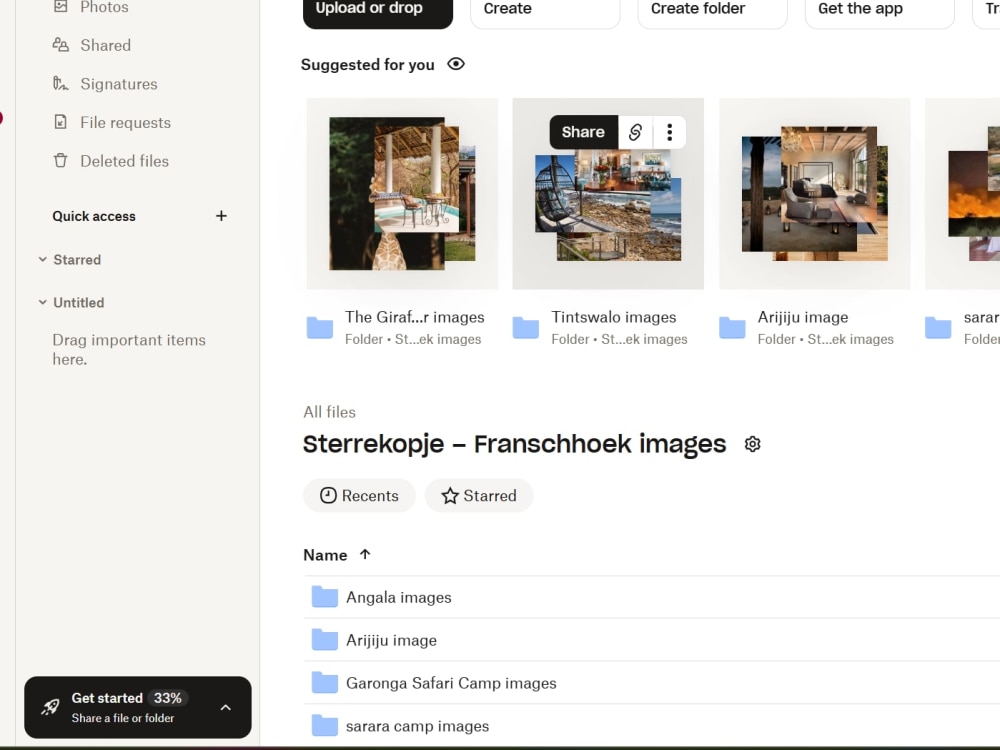This screenshot has width=1000, height=750.
Task: Open Share a file or folder step
Action: click(122, 718)
